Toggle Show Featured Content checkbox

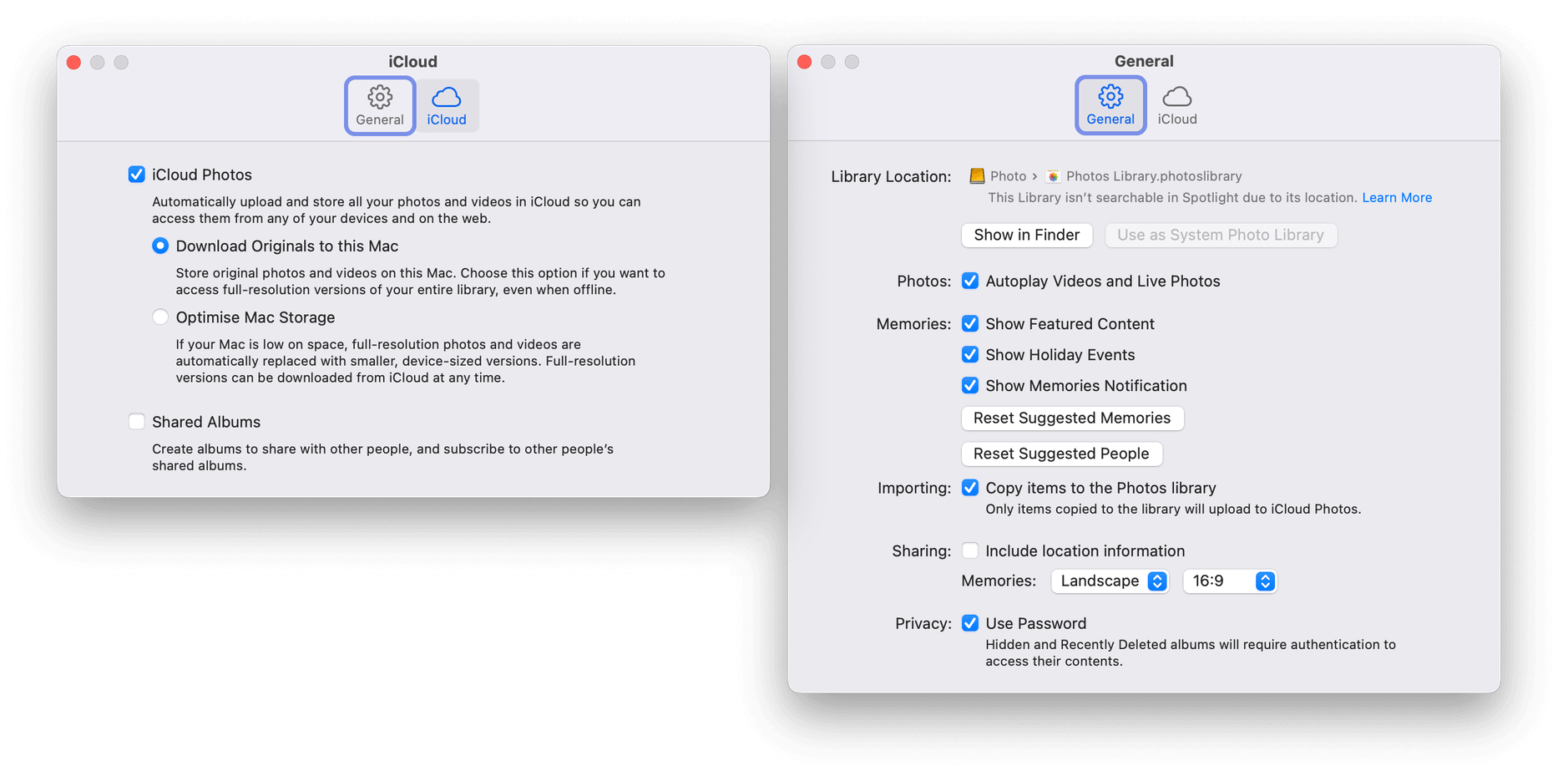coord(970,323)
